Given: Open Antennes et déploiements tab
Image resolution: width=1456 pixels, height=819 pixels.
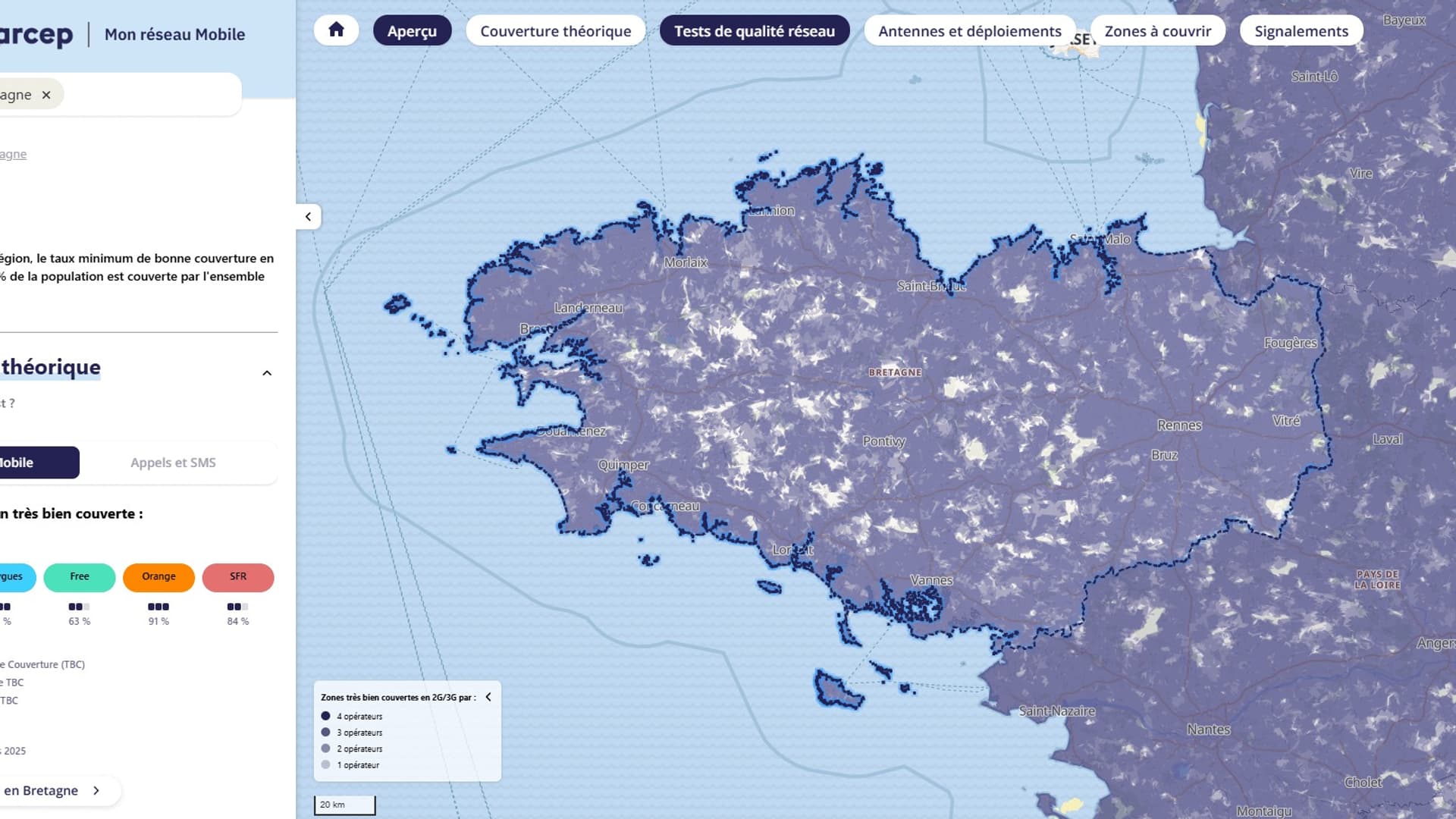Looking at the screenshot, I should tap(970, 30).
